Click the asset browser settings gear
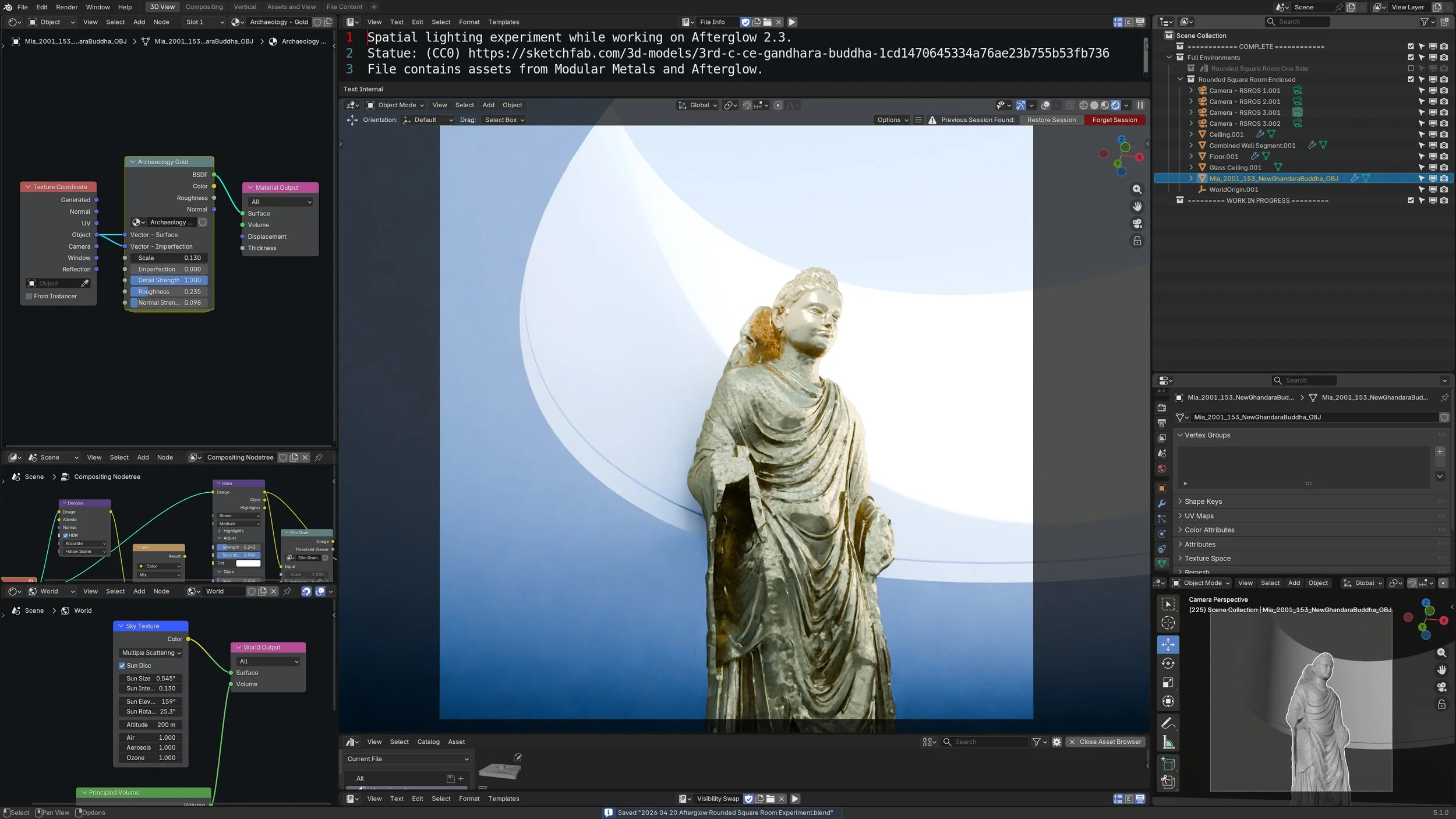 click(x=1056, y=742)
